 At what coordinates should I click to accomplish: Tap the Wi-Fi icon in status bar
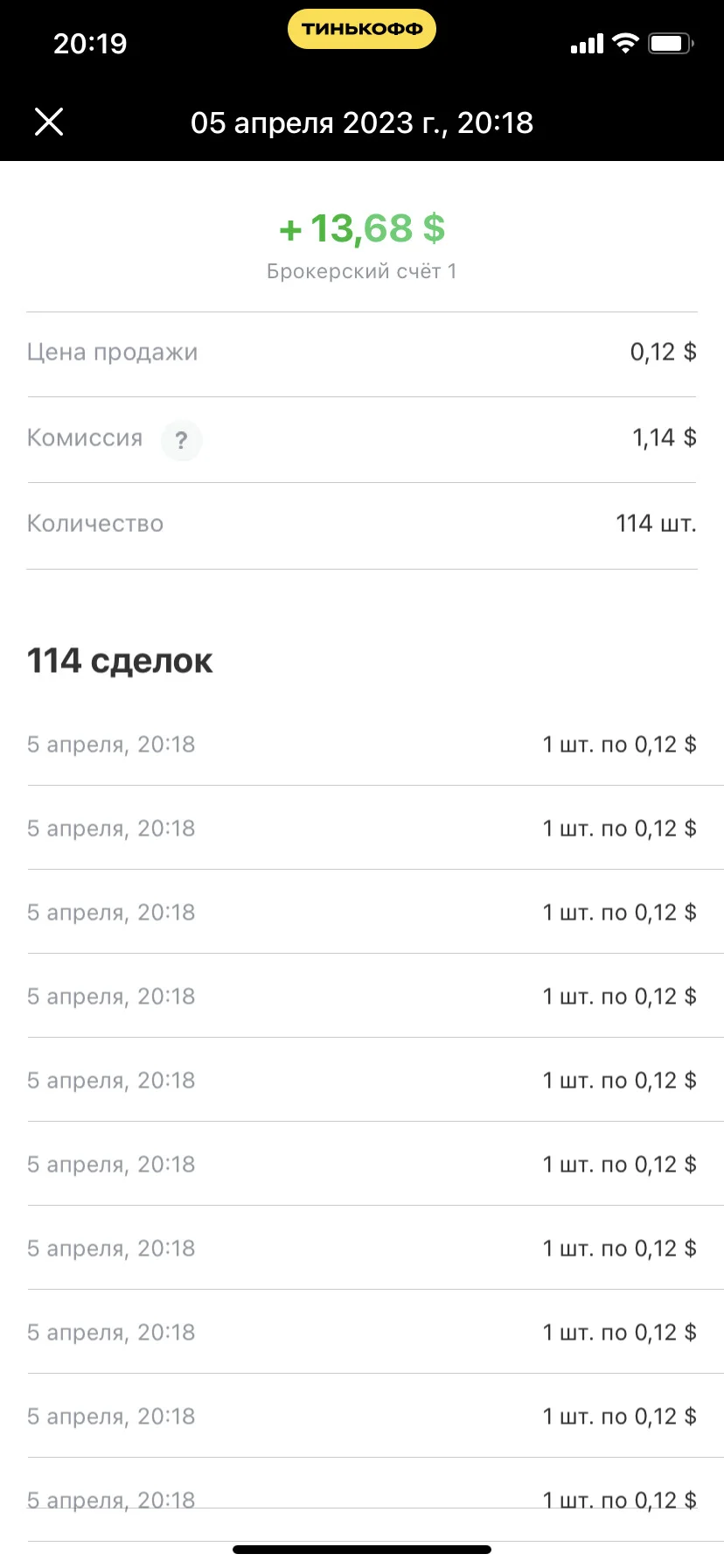tap(625, 43)
